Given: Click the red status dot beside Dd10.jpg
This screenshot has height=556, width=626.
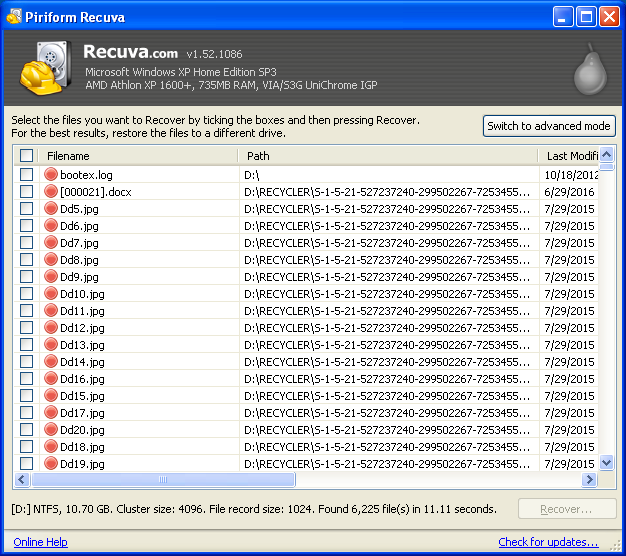Looking at the screenshot, I should coord(51,293).
